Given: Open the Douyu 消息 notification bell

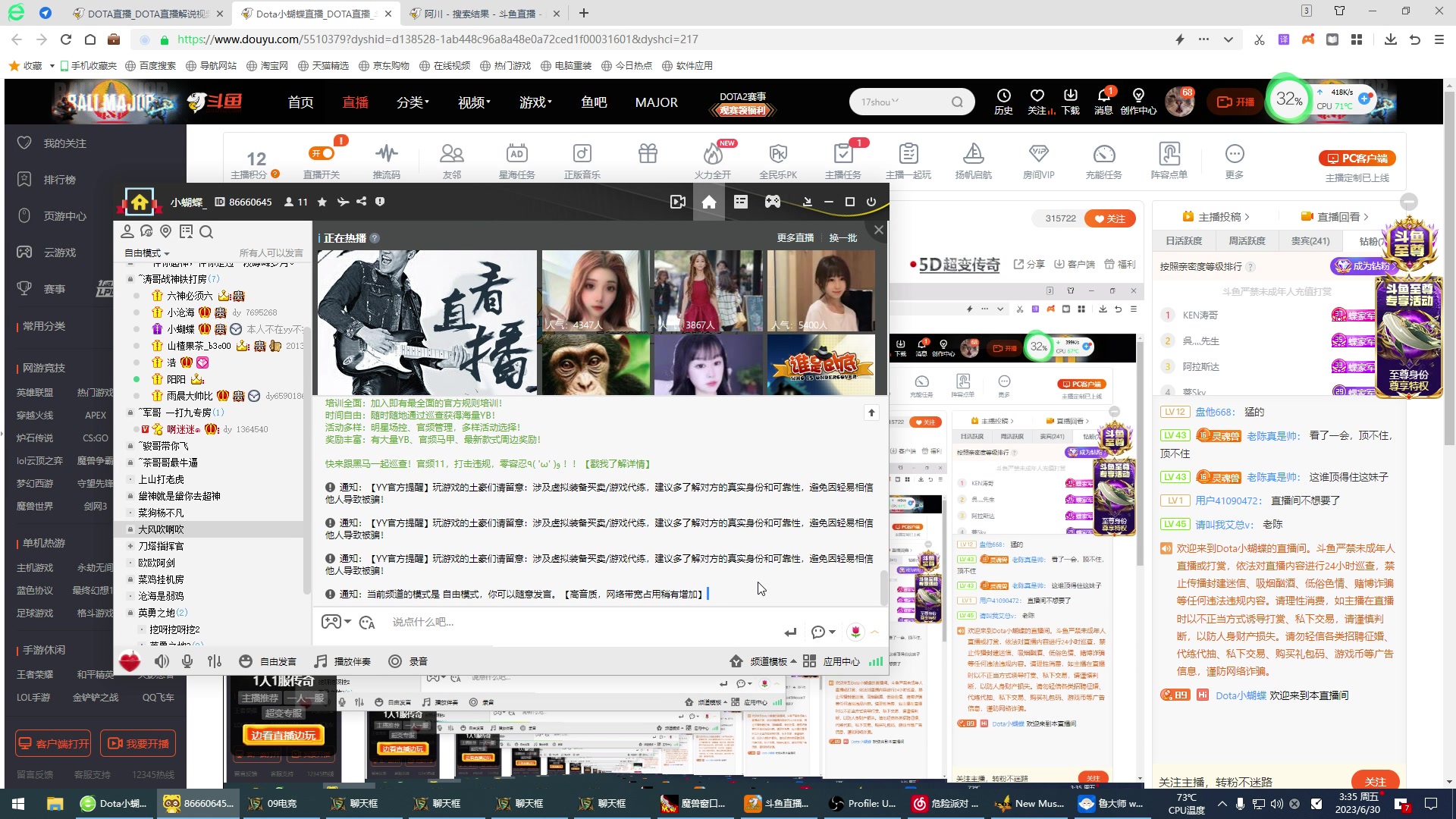Looking at the screenshot, I should [1104, 101].
